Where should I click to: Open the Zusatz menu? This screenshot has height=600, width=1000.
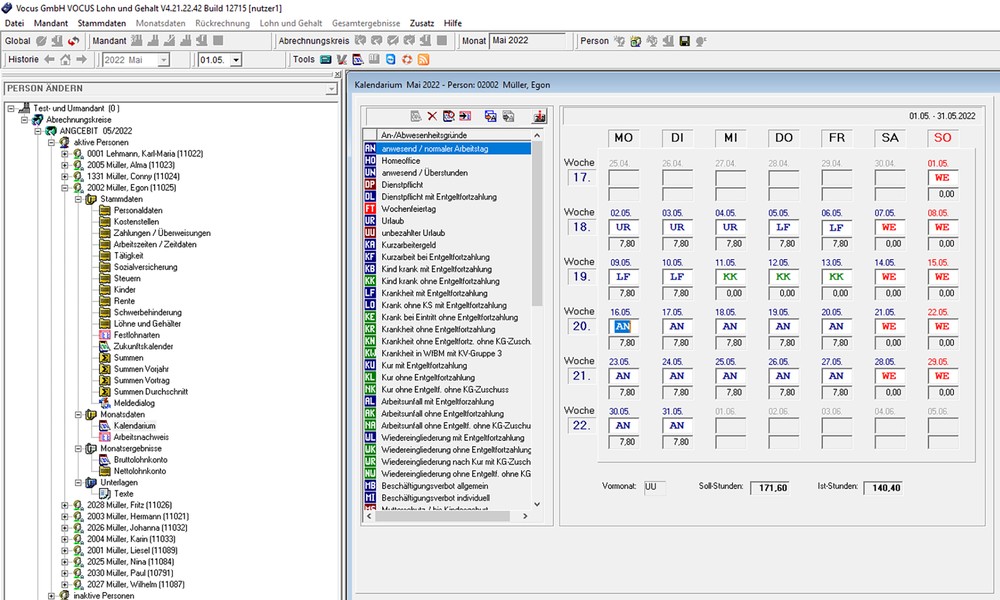[422, 22]
